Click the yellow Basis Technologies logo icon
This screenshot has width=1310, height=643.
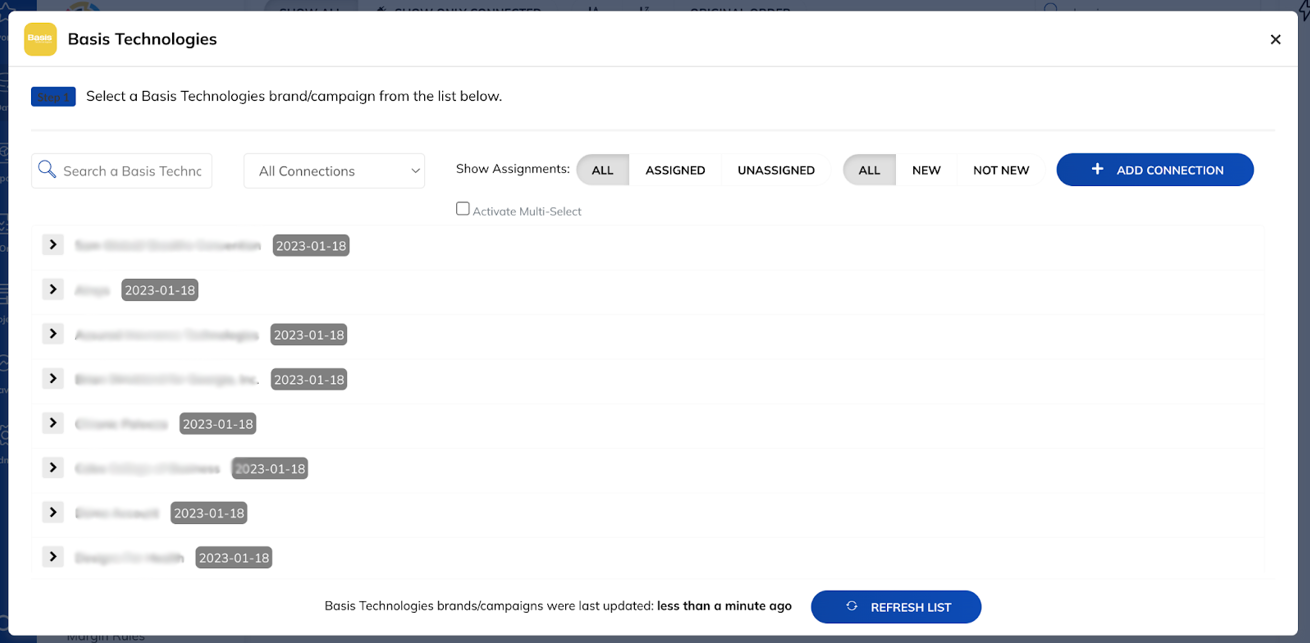pos(41,39)
